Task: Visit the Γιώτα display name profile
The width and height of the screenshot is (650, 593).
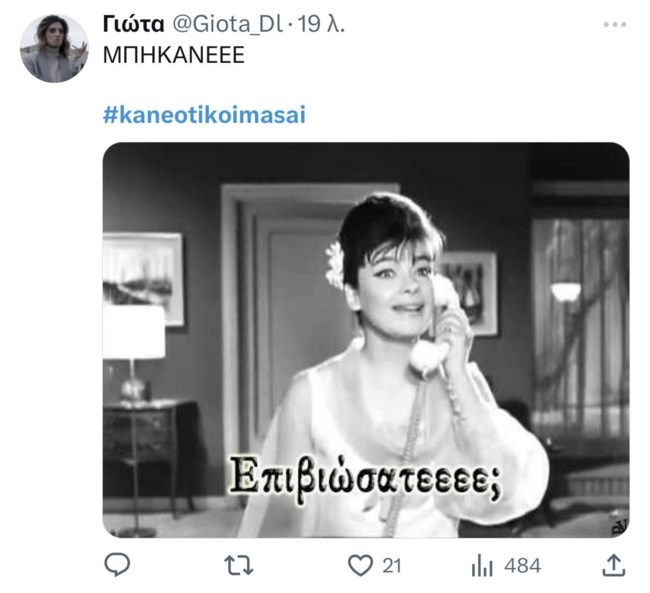Action: click(x=133, y=25)
